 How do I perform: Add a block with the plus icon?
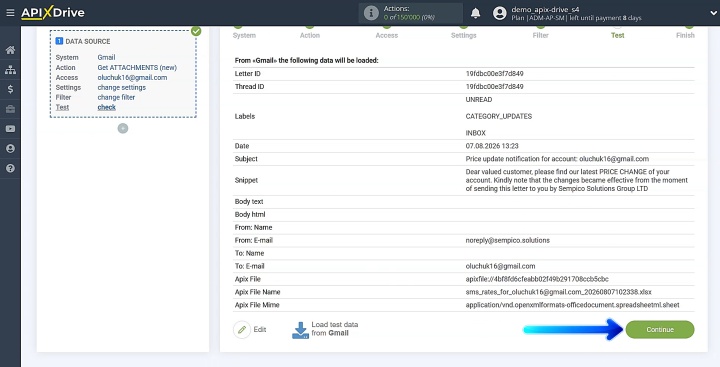coord(123,129)
